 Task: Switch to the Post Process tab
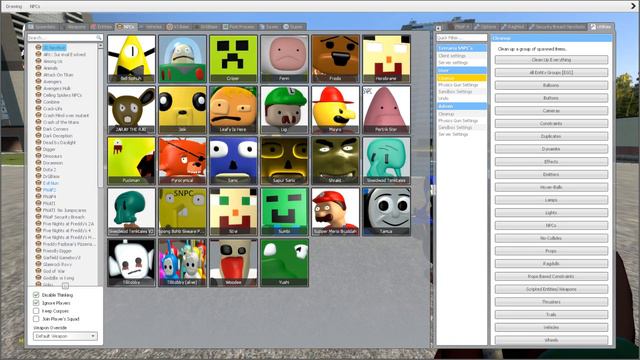point(239,27)
